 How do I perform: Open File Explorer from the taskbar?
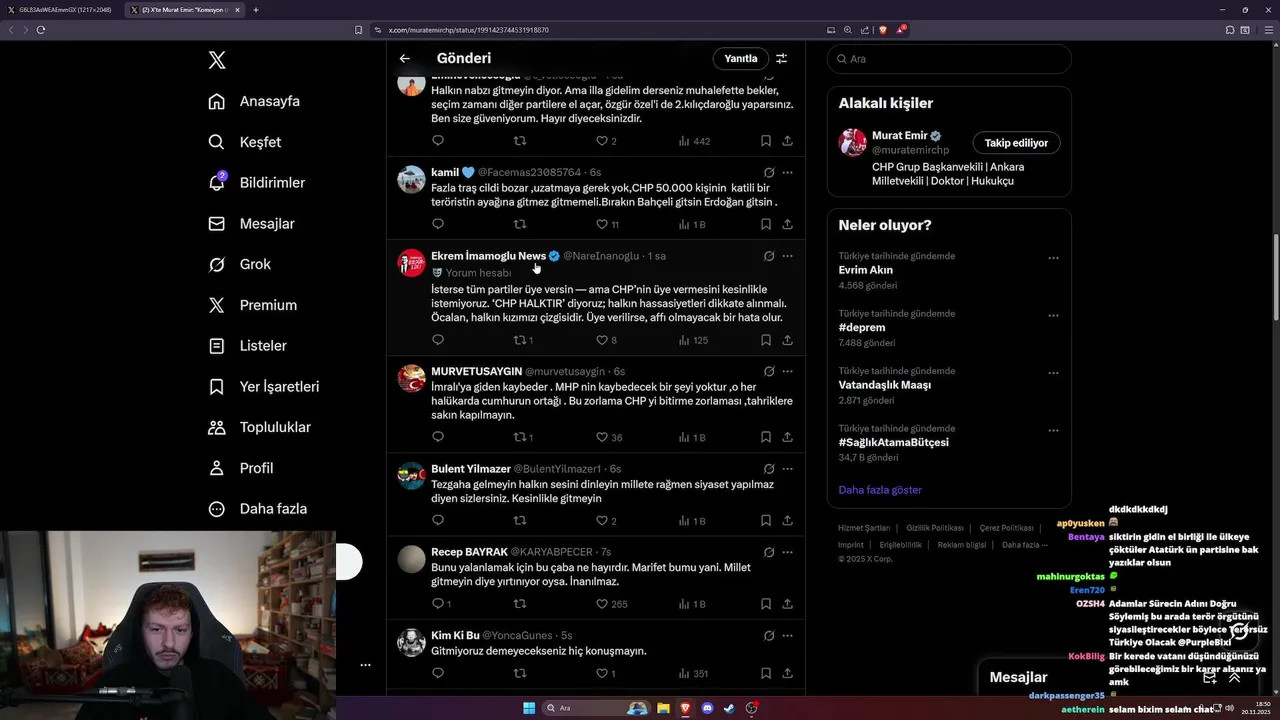(663, 708)
